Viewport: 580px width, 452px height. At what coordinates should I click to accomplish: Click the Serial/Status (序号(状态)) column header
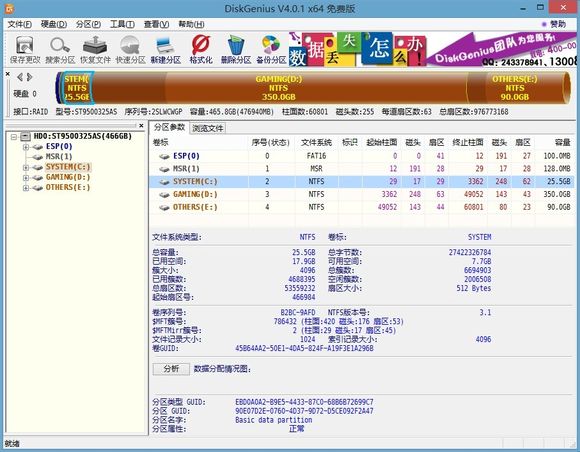(271, 142)
